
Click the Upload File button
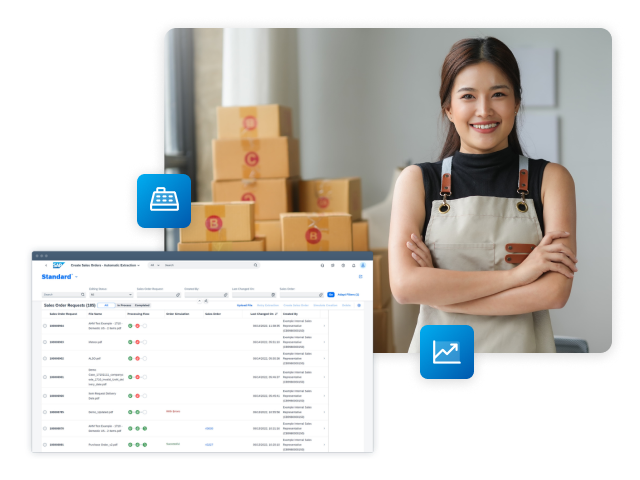(x=244, y=305)
